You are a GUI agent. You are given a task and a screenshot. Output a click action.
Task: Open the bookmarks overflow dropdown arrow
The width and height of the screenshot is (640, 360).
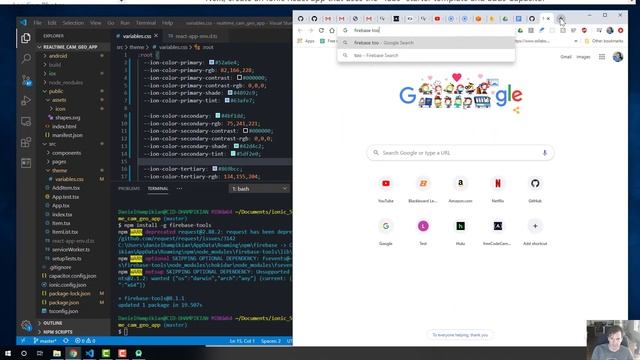point(576,41)
